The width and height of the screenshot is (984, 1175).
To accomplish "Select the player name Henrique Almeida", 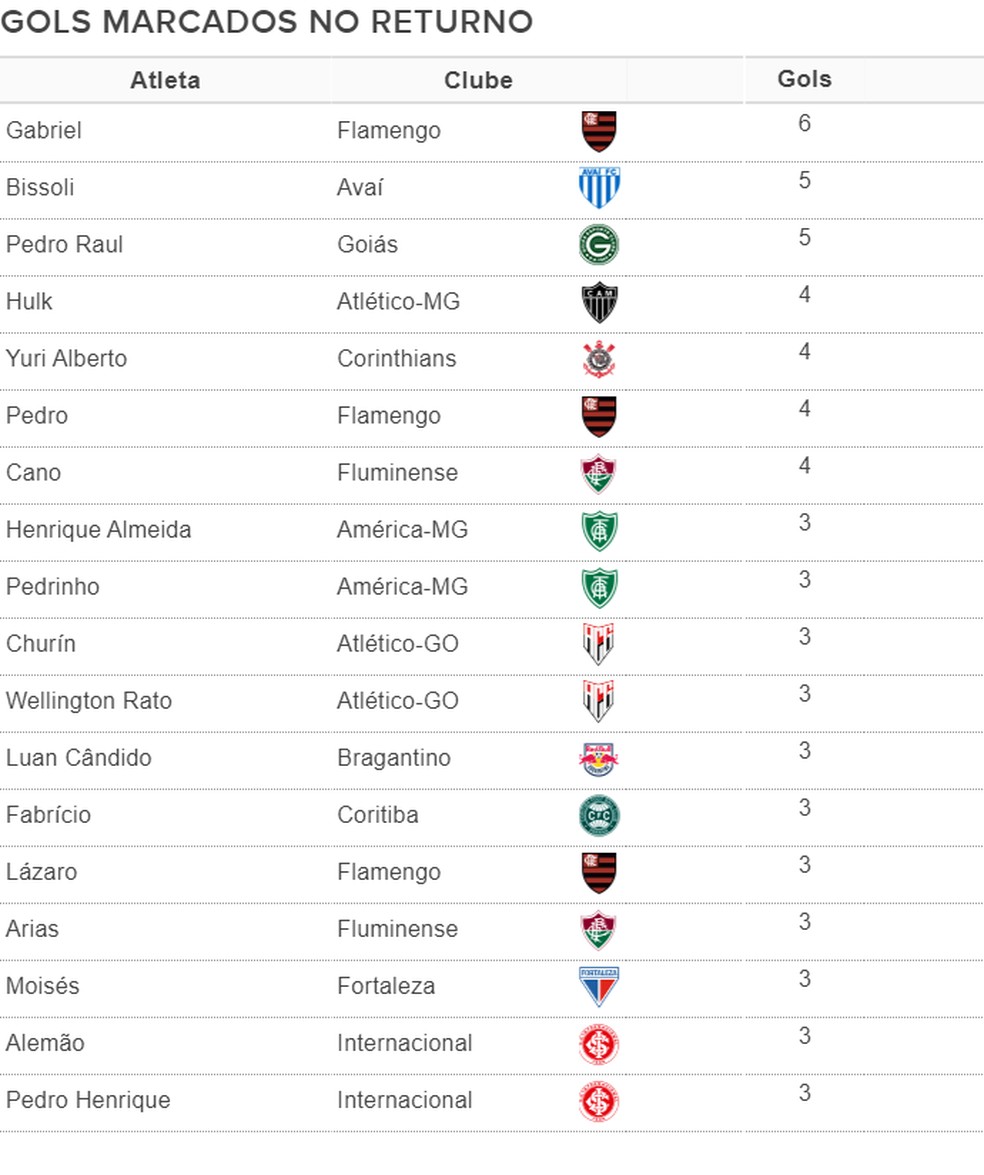I will pyautogui.click(x=98, y=530).
